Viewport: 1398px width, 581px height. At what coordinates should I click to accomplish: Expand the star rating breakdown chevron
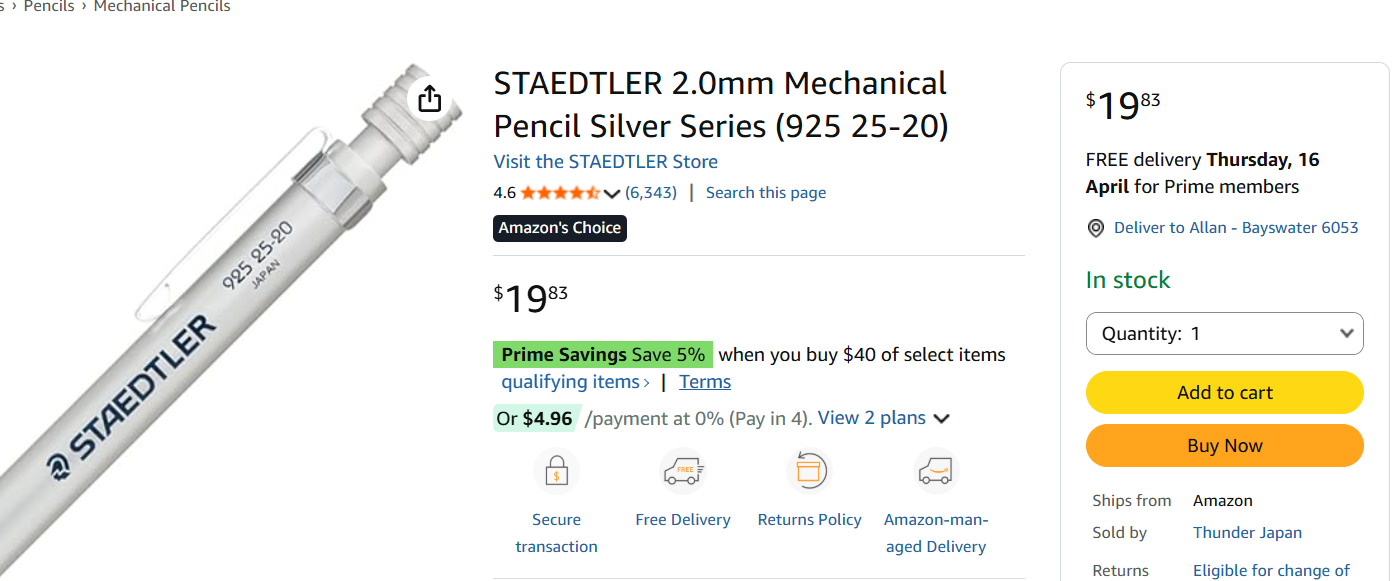coord(612,193)
